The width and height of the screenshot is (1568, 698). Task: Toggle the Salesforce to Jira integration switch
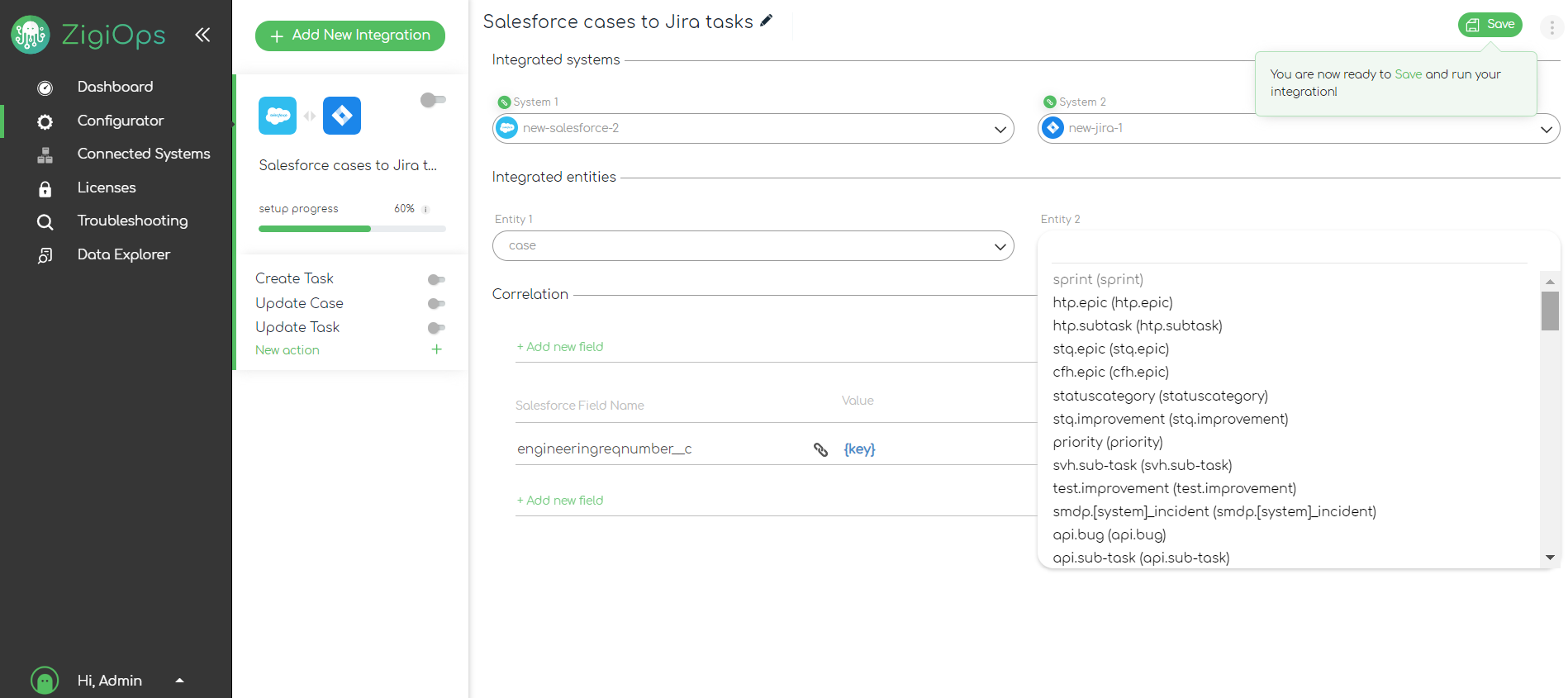pos(433,100)
